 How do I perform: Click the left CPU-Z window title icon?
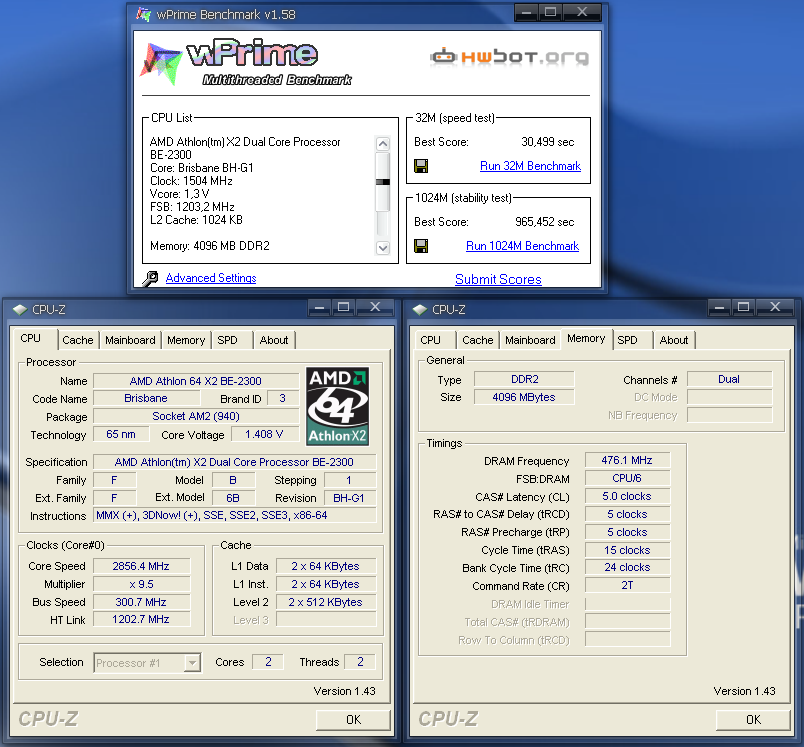pyautogui.click(x=19, y=309)
